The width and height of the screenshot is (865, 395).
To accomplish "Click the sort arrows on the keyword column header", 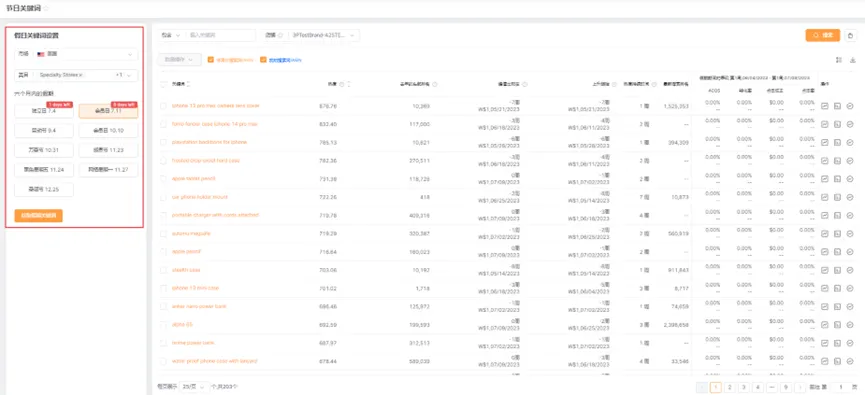I will point(189,84).
